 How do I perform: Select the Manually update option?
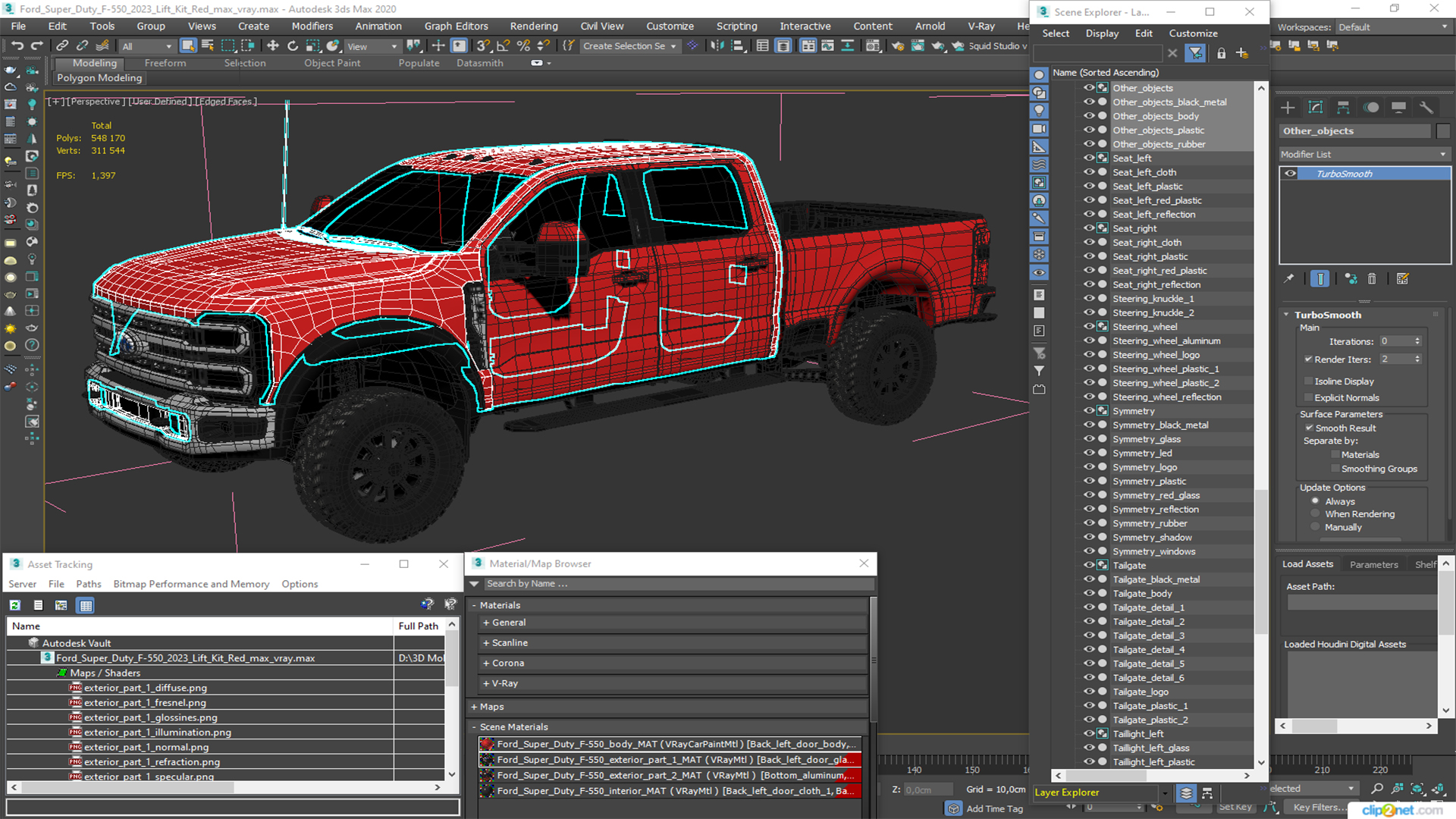(x=1316, y=526)
